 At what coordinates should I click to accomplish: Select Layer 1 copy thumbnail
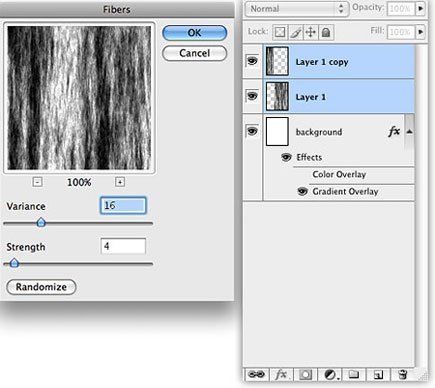(277, 61)
